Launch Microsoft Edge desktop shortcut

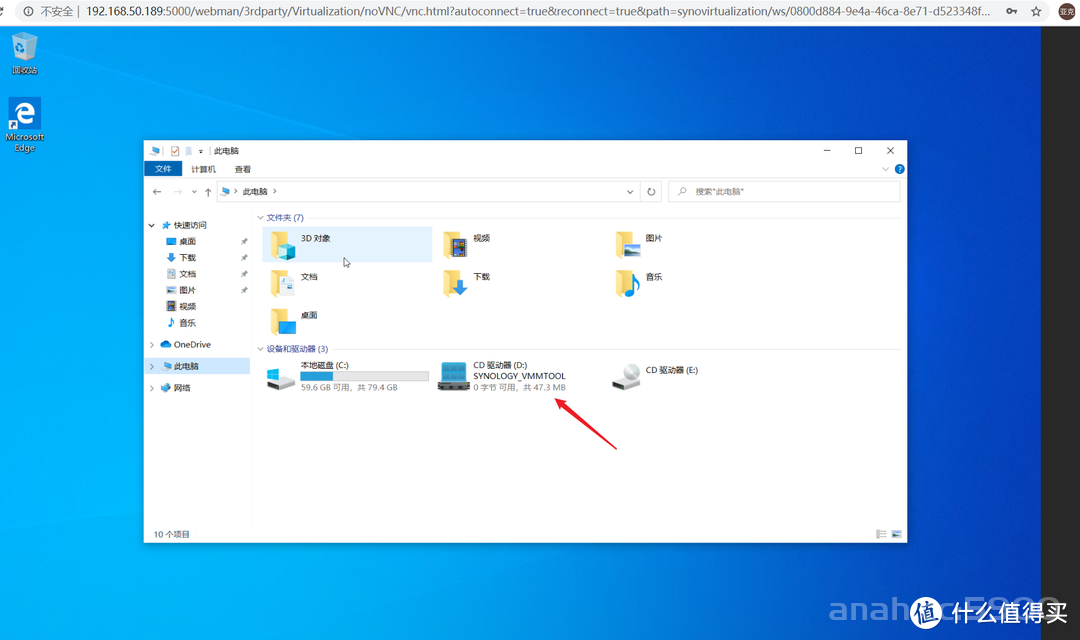coord(25,125)
